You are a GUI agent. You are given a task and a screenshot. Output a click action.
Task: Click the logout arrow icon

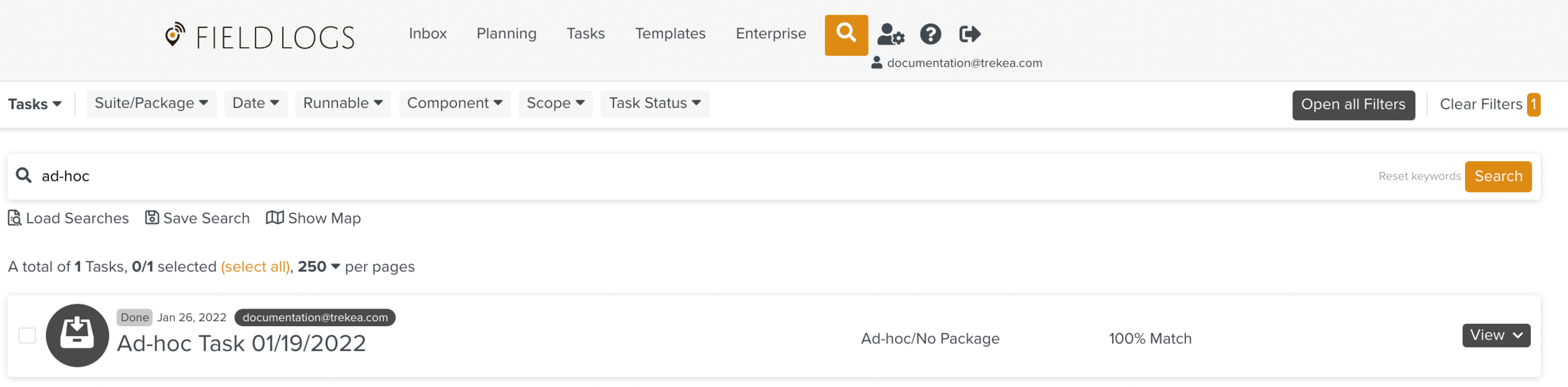[x=969, y=34]
